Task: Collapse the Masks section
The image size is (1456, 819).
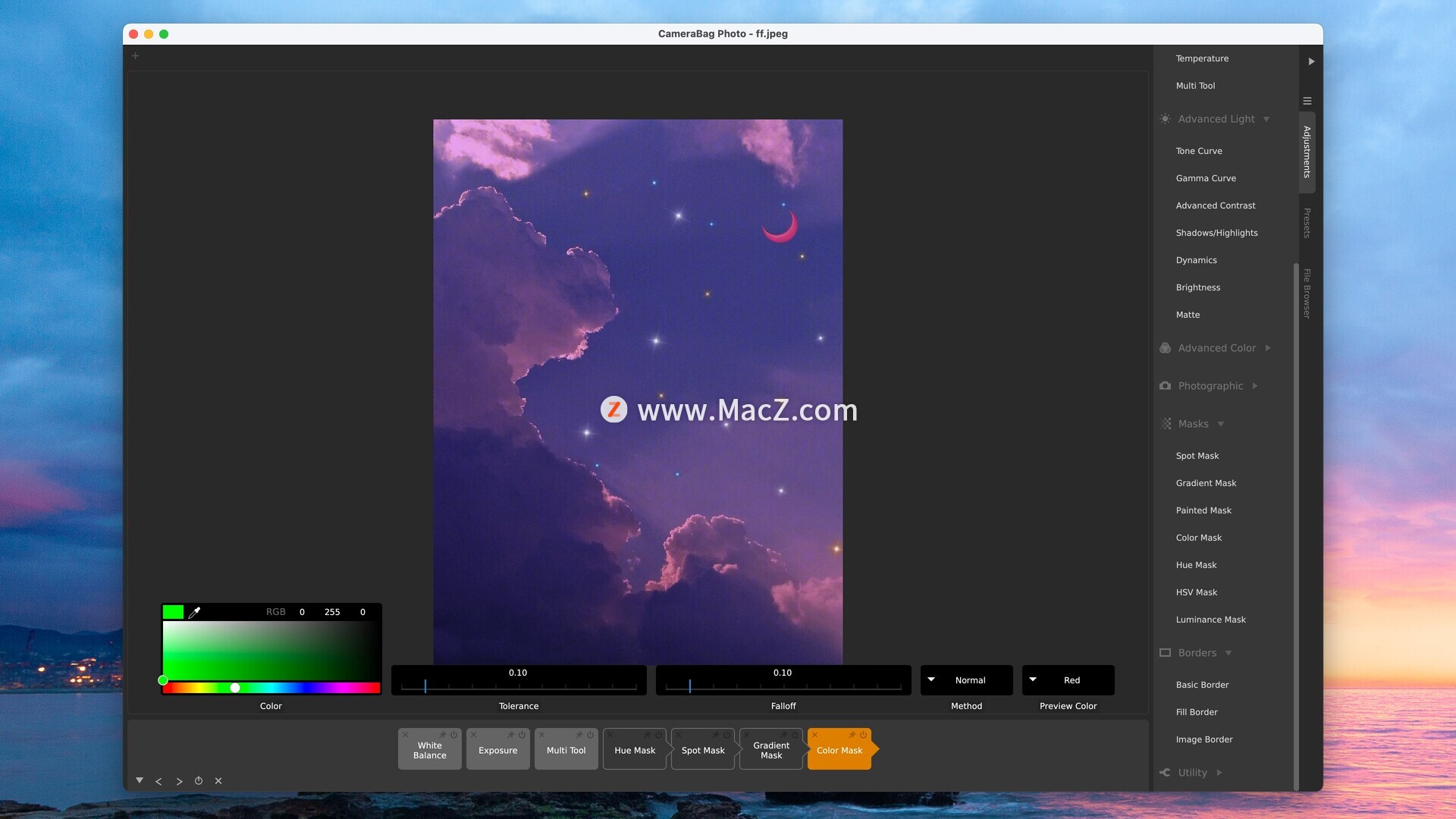Action: pyautogui.click(x=1221, y=424)
